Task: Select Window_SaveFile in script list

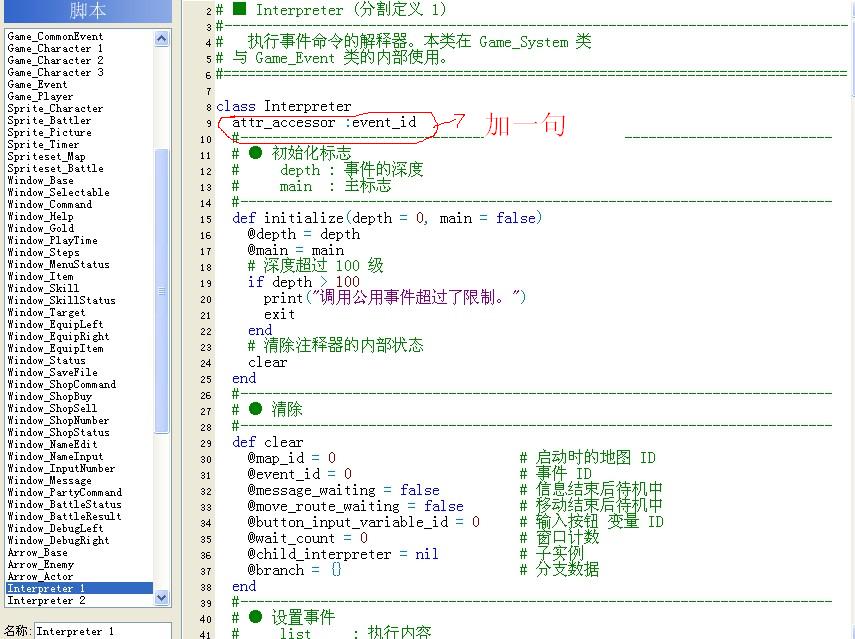Action: [52, 372]
